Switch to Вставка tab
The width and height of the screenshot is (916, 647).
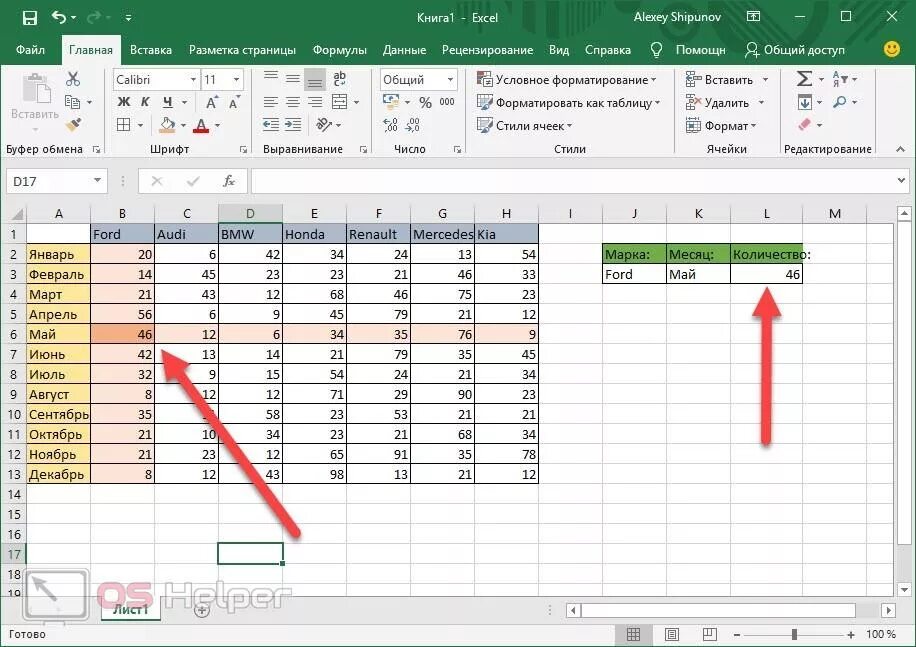point(151,50)
